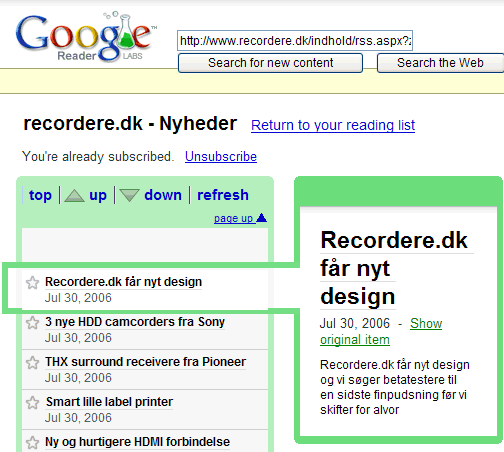Click the 'You're already subscribed.' text
Screen dimensions: 504x452
pyautogui.click(x=98, y=157)
